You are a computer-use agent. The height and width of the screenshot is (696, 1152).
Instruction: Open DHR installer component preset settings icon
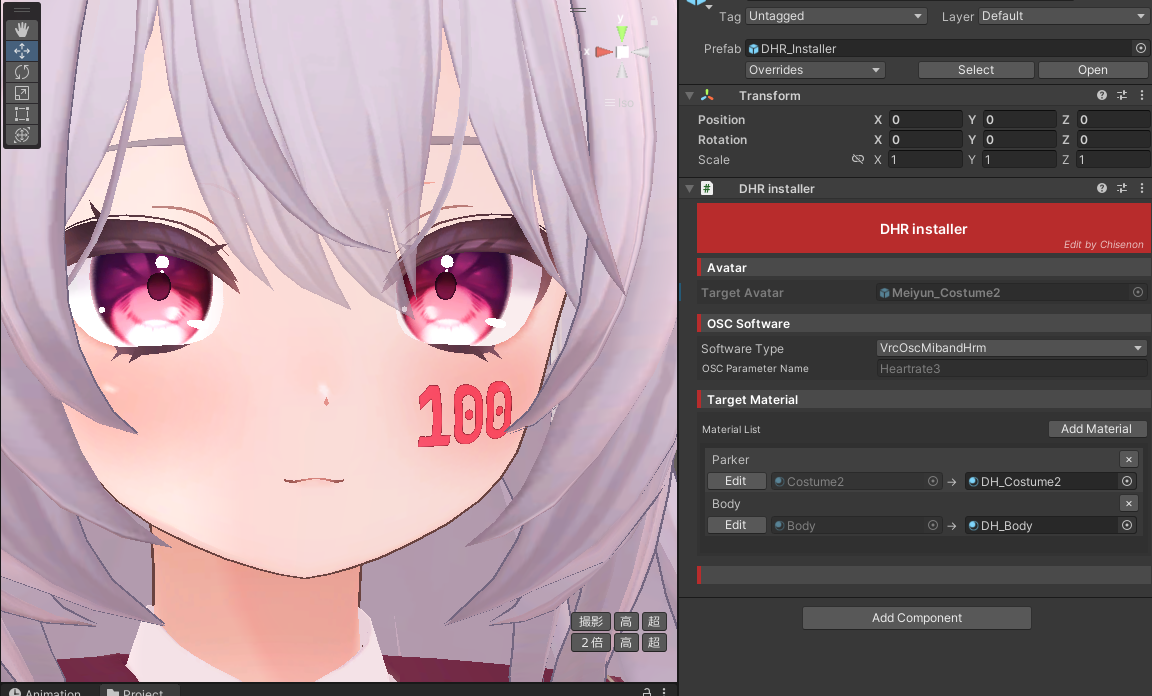[1122, 189]
